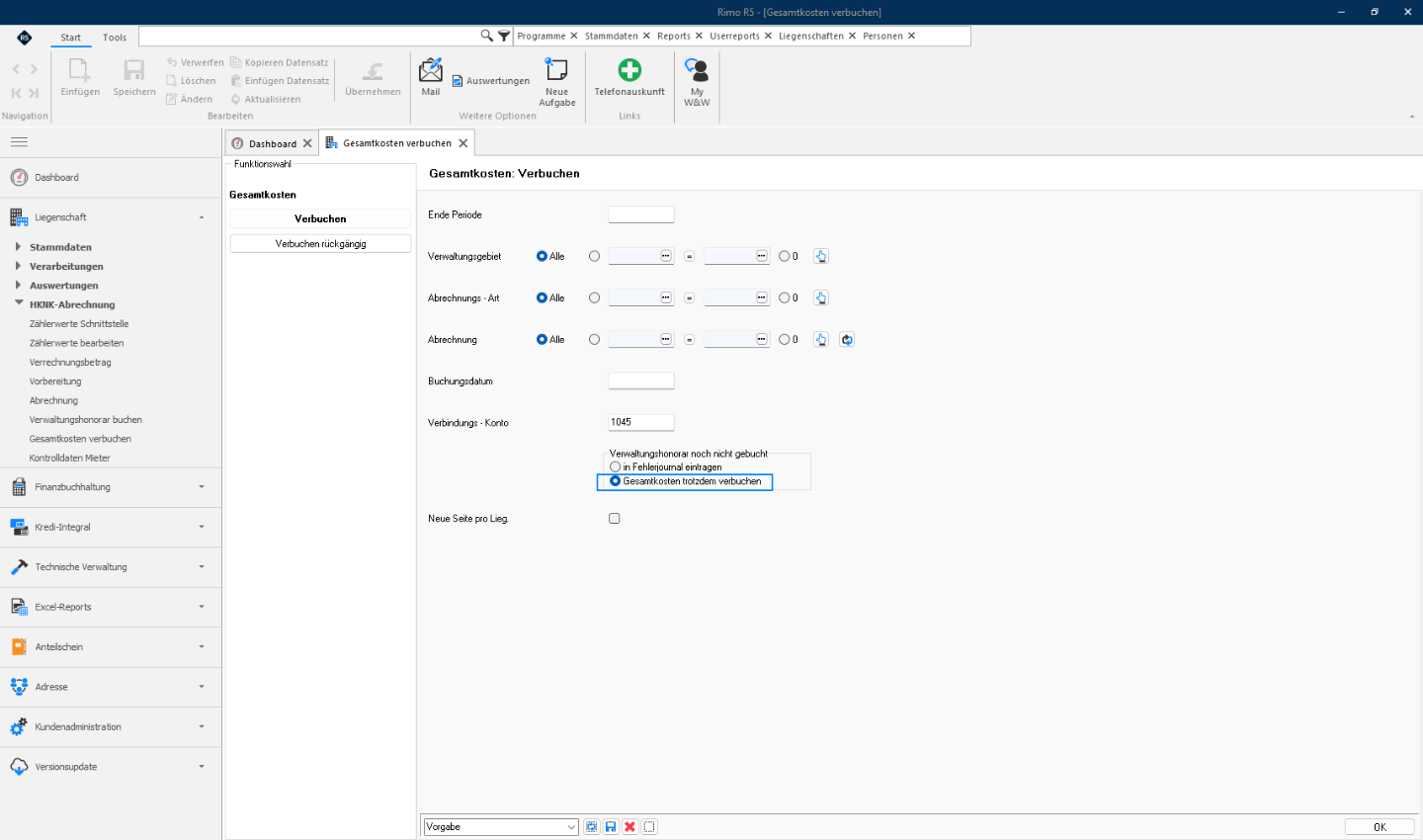Open the Vorgabe dropdown

coord(571,827)
